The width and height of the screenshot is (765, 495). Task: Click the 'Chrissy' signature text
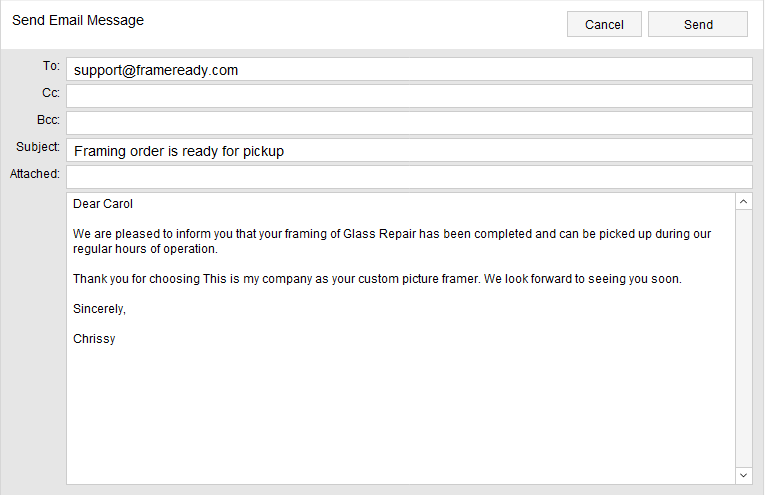tap(94, 339)
